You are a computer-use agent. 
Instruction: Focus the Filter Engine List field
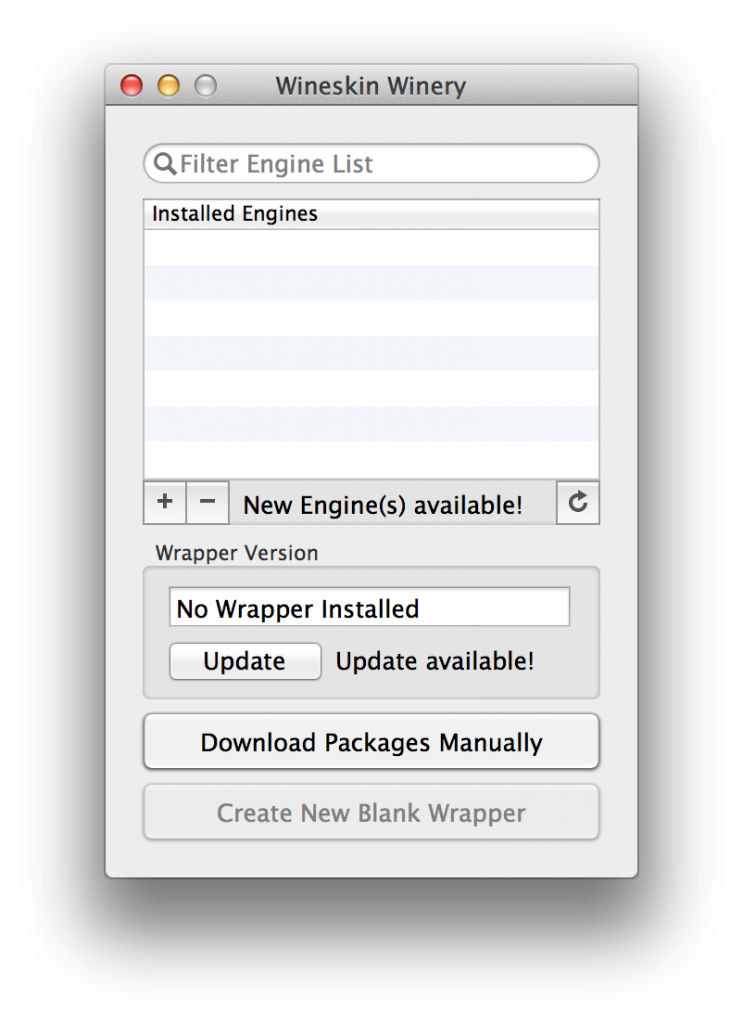[x=385, y=164]
